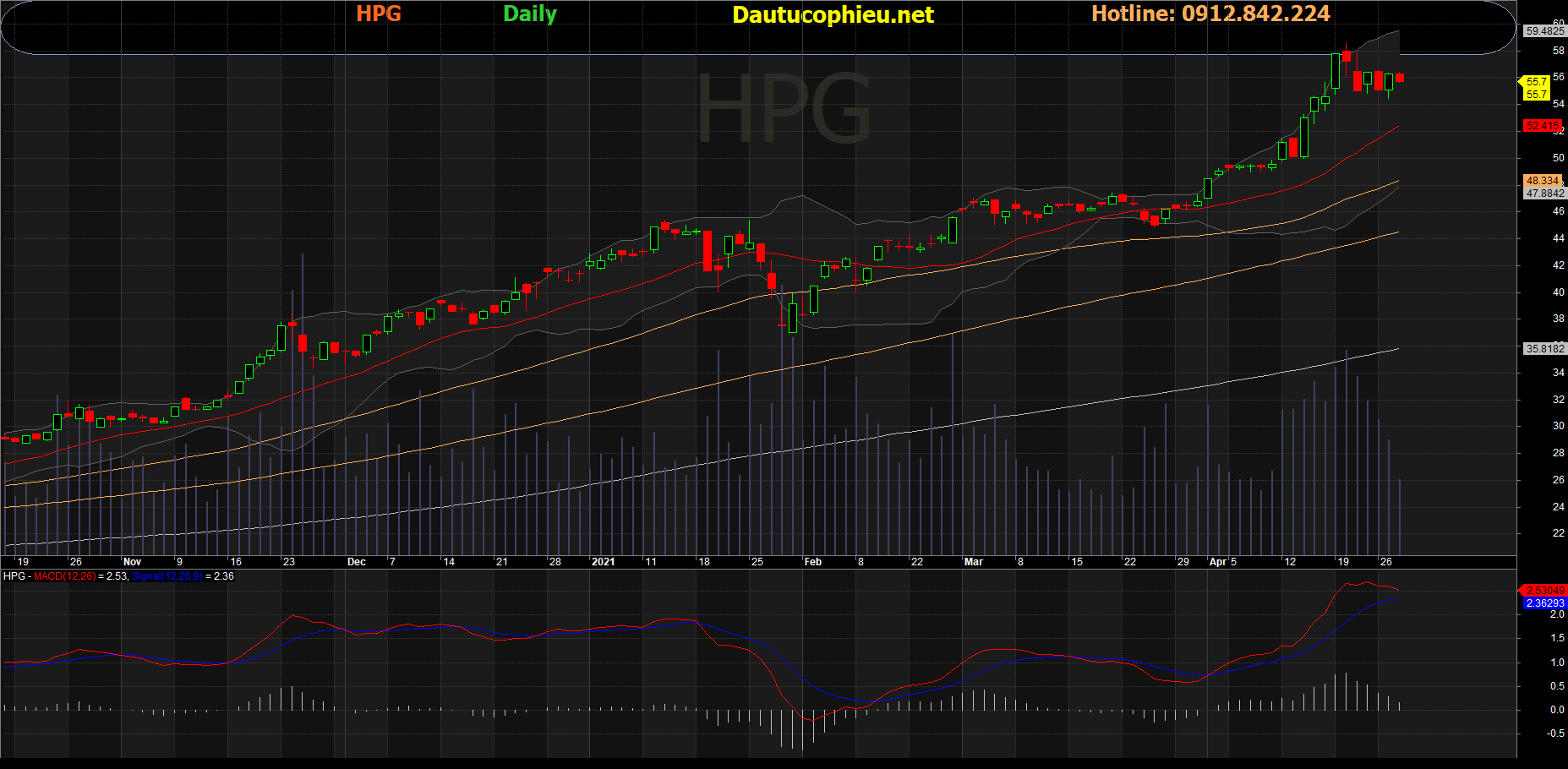The height and width of the screenshot is (769, 1568).
Task: Click the orange HPG ticker label
Action: pos(378,14)
